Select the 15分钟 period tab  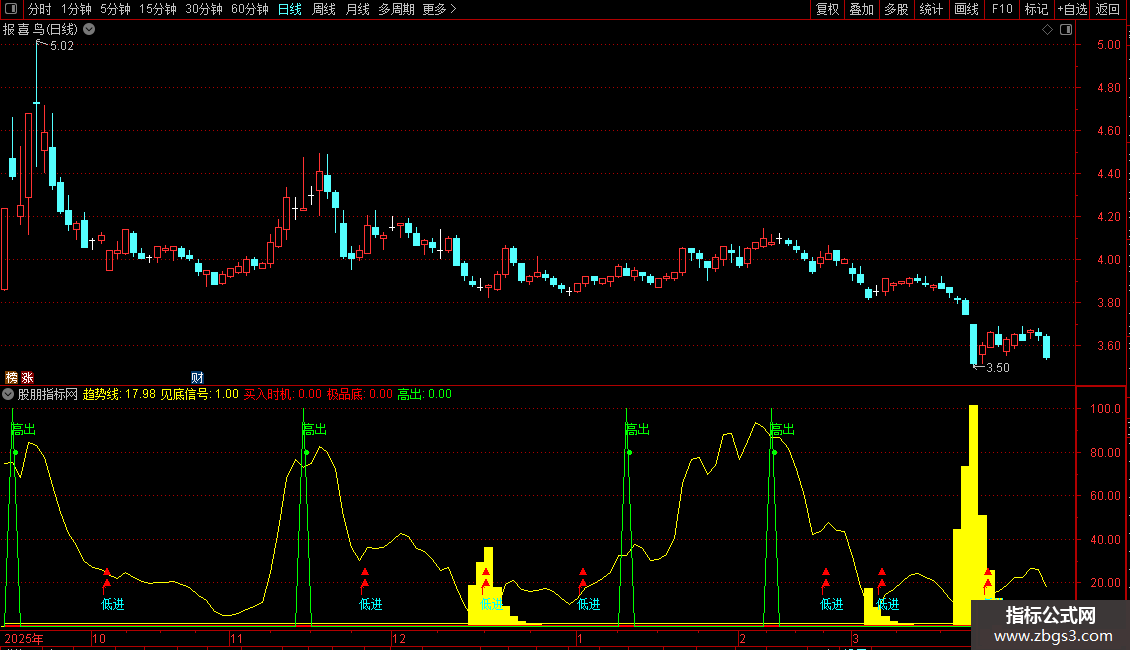tap(158, 9)
